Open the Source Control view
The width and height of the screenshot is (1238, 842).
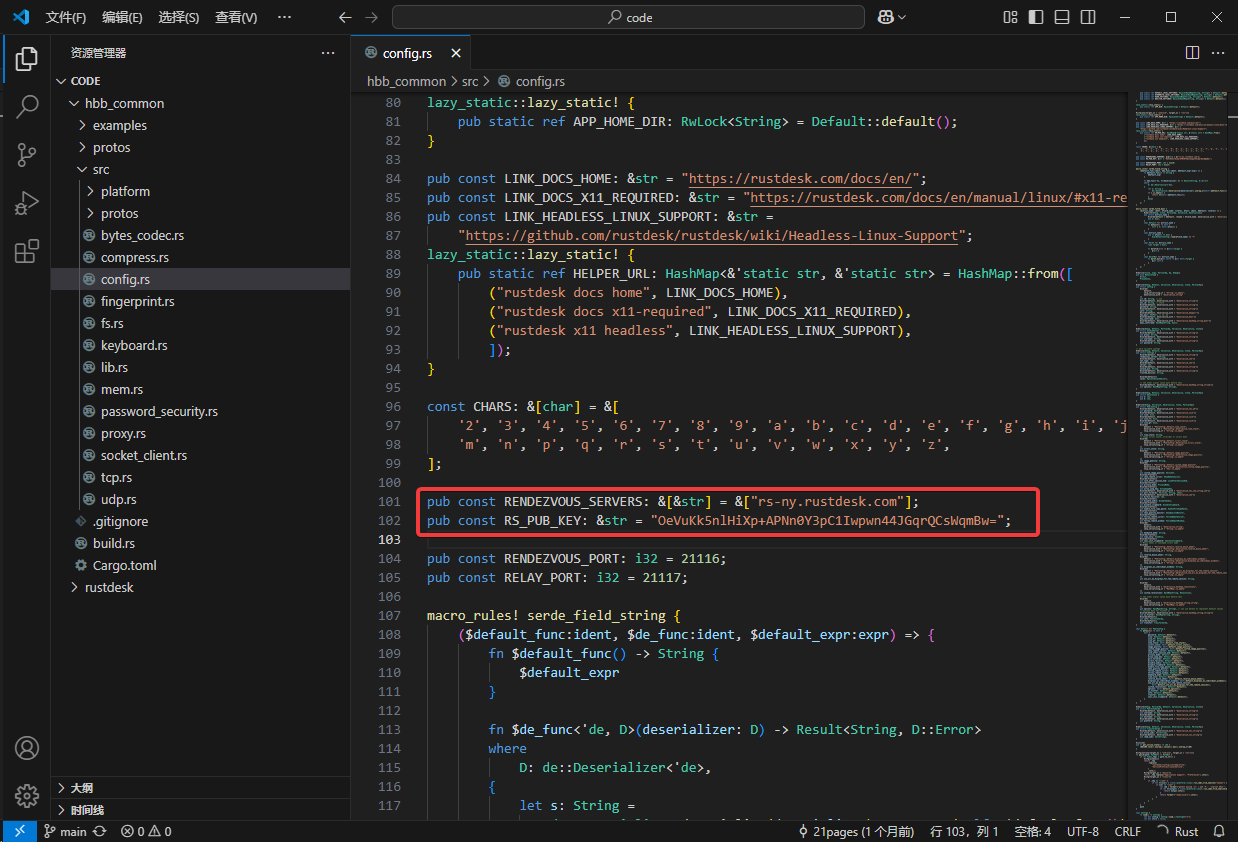pos(27,154)
